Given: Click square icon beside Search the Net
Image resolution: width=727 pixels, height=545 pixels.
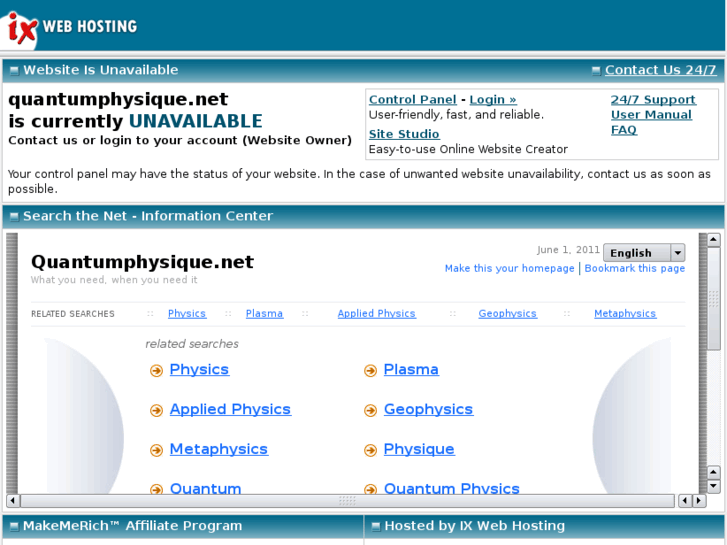Looking at the screenshot, I should [14, 217].
